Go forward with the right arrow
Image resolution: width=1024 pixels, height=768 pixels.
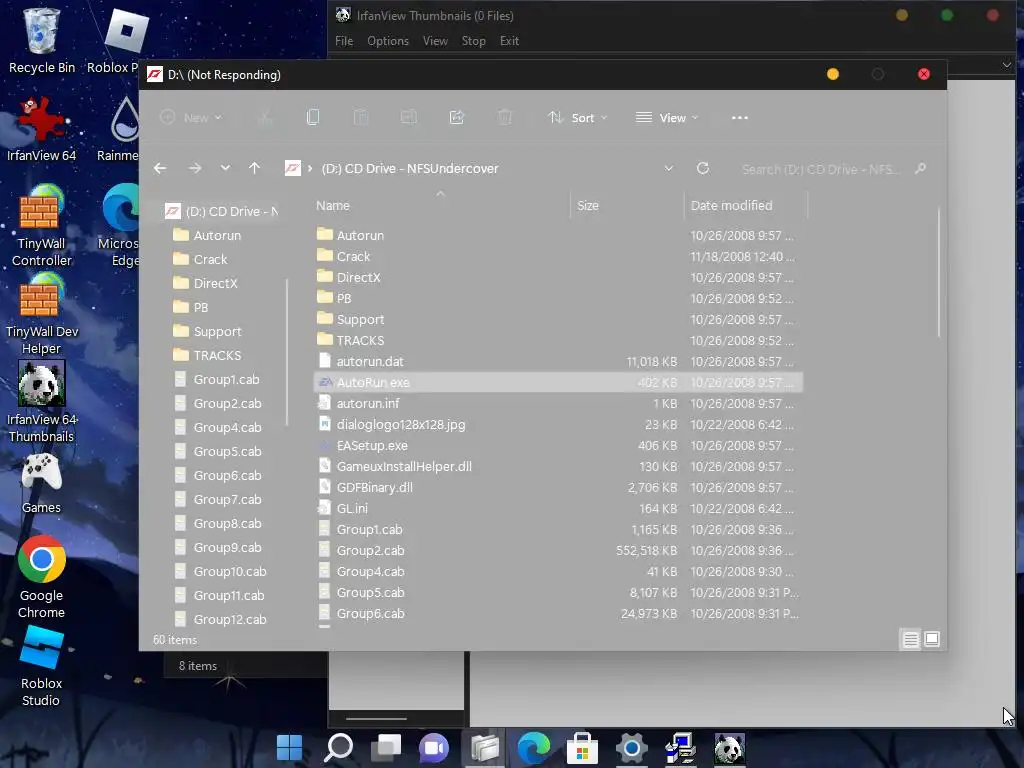(x=195, y=168)
